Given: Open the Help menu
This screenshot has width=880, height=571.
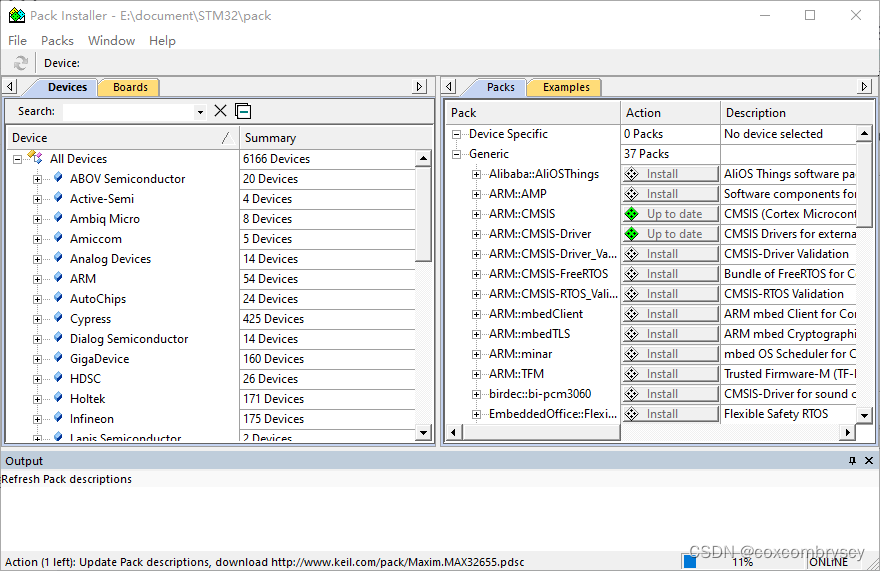Looking at the screenshot, I should click(x=162, y=40).
